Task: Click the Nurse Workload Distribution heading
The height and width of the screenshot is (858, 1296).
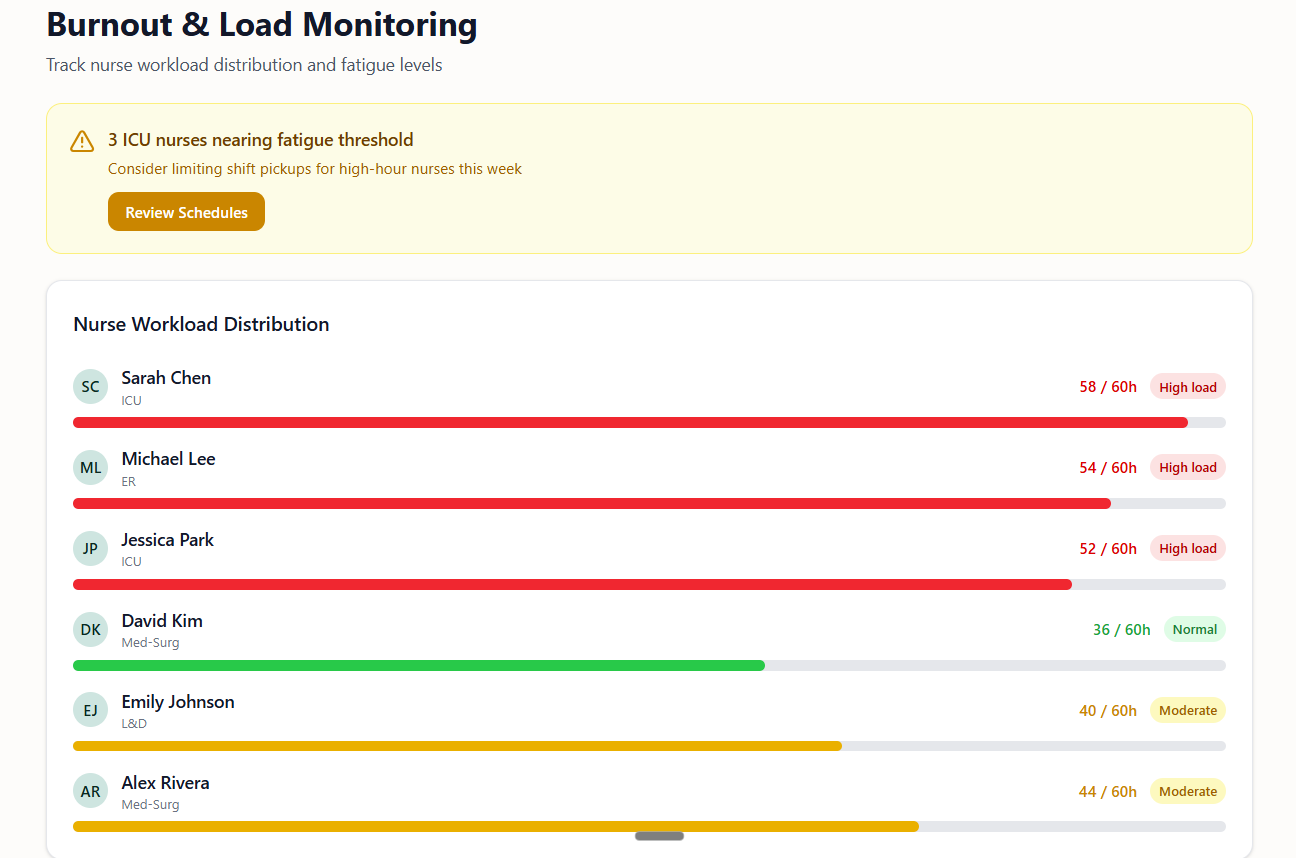Action: click(201, 325)
